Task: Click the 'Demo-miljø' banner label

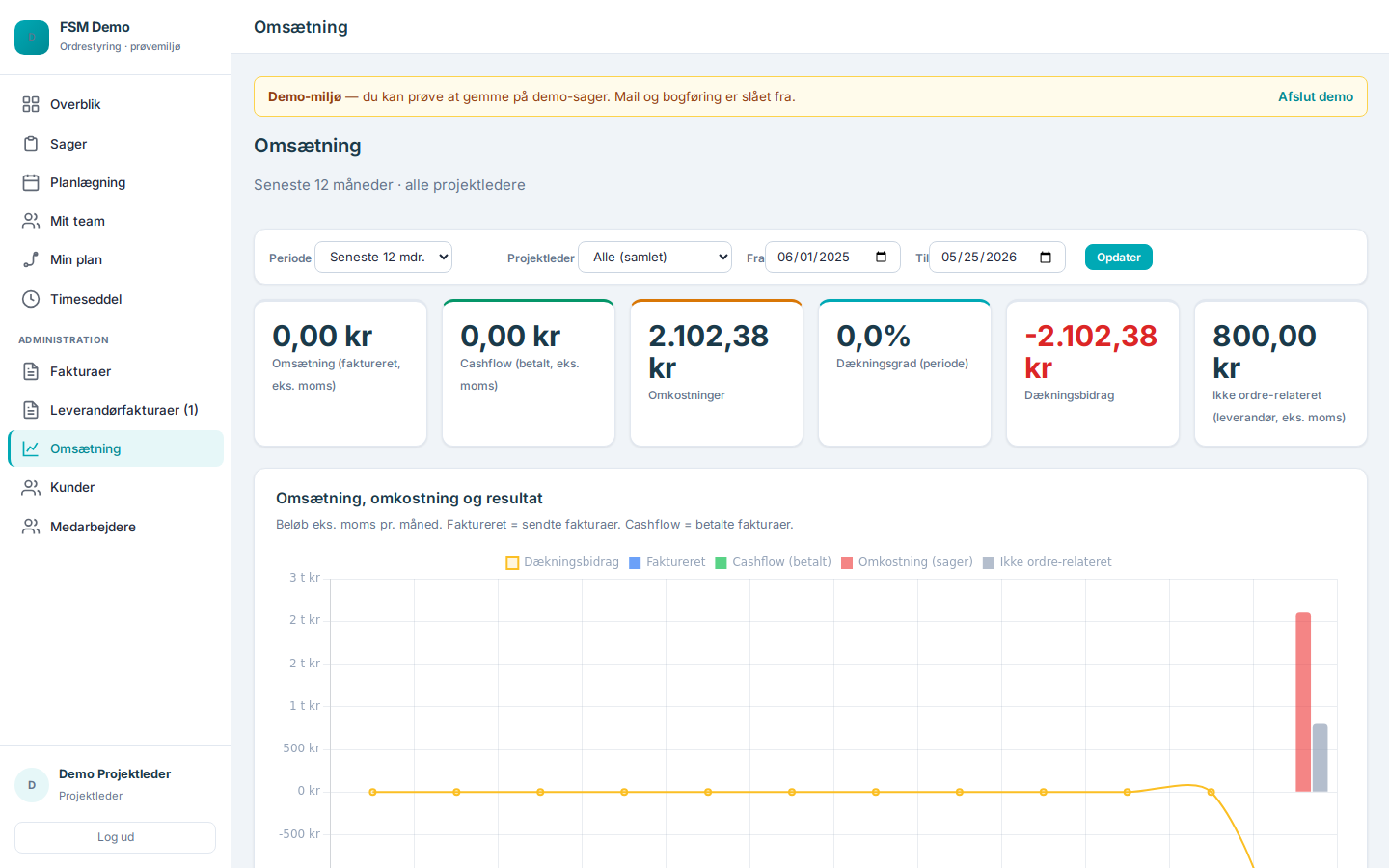Action: (x=305, y=96)
